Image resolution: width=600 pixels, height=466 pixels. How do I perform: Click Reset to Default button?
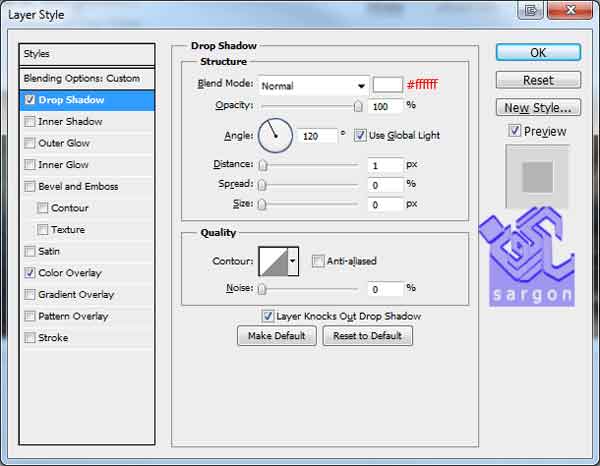click(367, 336)
